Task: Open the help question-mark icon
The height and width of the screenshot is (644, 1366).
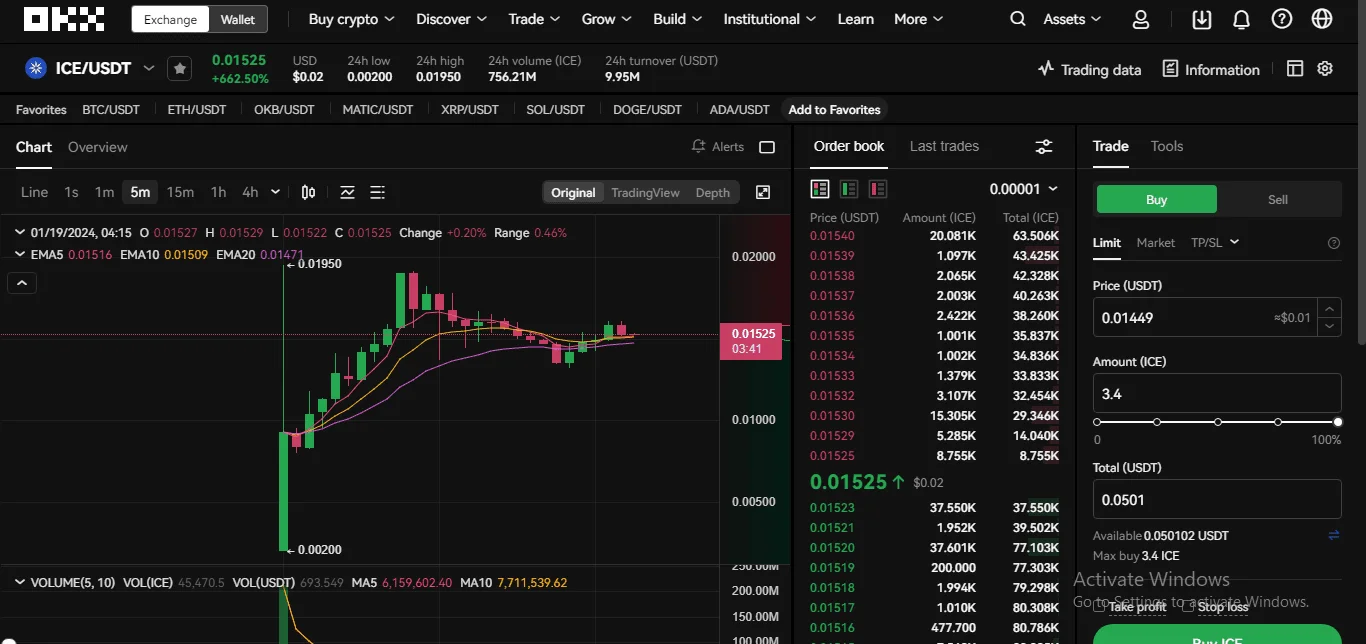Action: click(1281, 19)
